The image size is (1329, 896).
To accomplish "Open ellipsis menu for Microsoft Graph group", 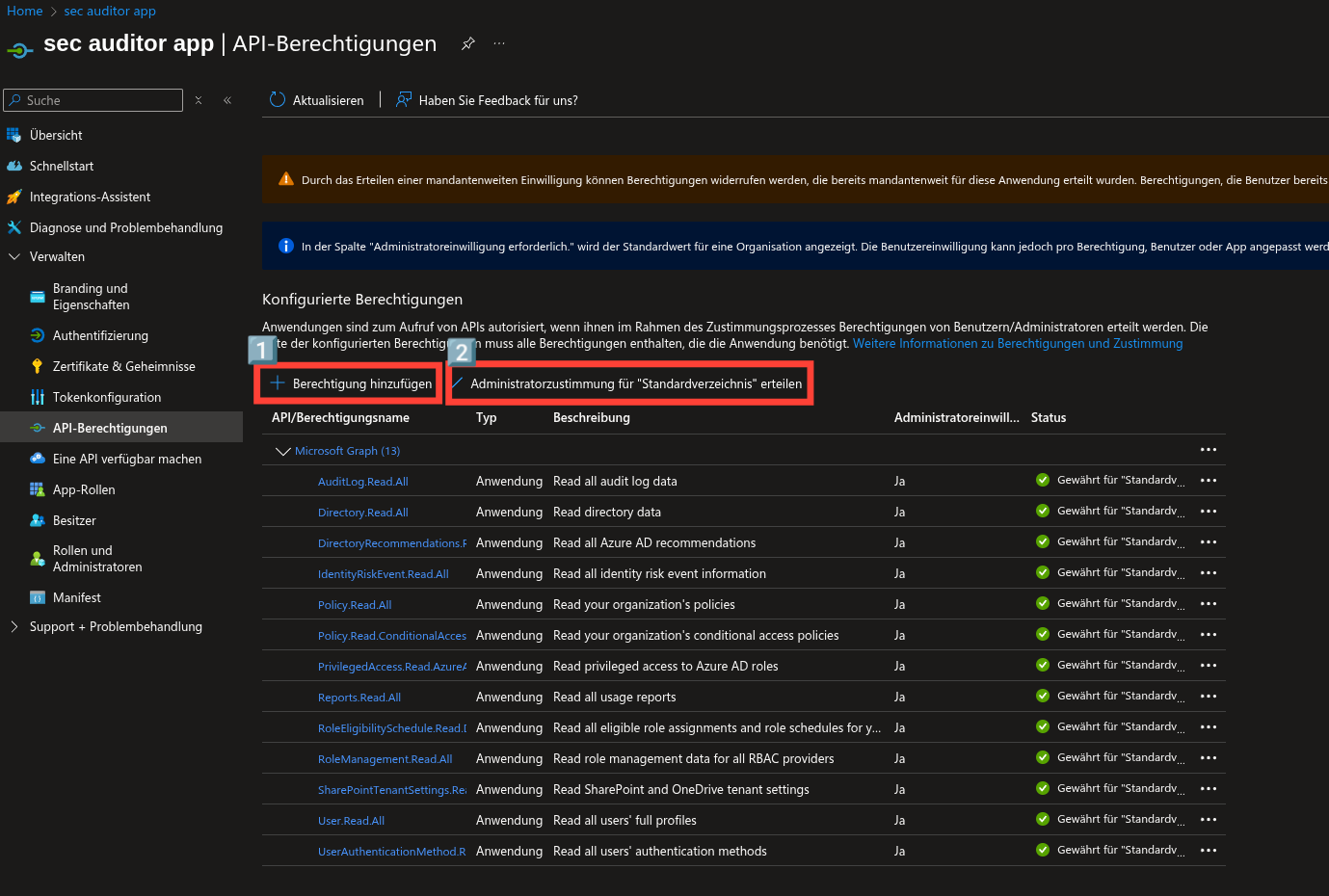I will pos(1209,450).
